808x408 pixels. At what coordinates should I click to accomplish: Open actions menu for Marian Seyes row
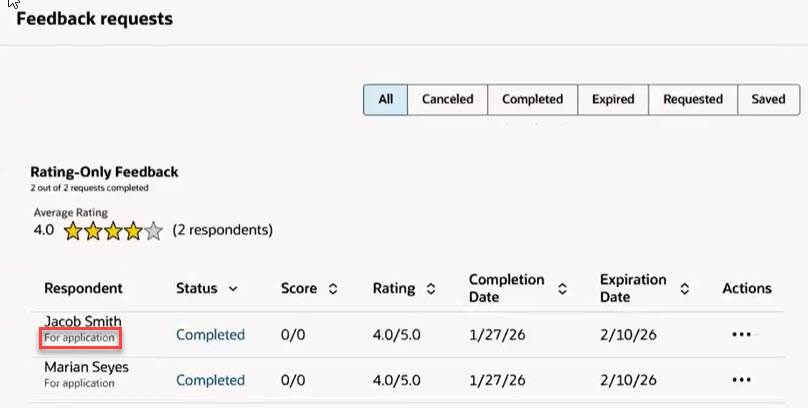coord(741,380)
